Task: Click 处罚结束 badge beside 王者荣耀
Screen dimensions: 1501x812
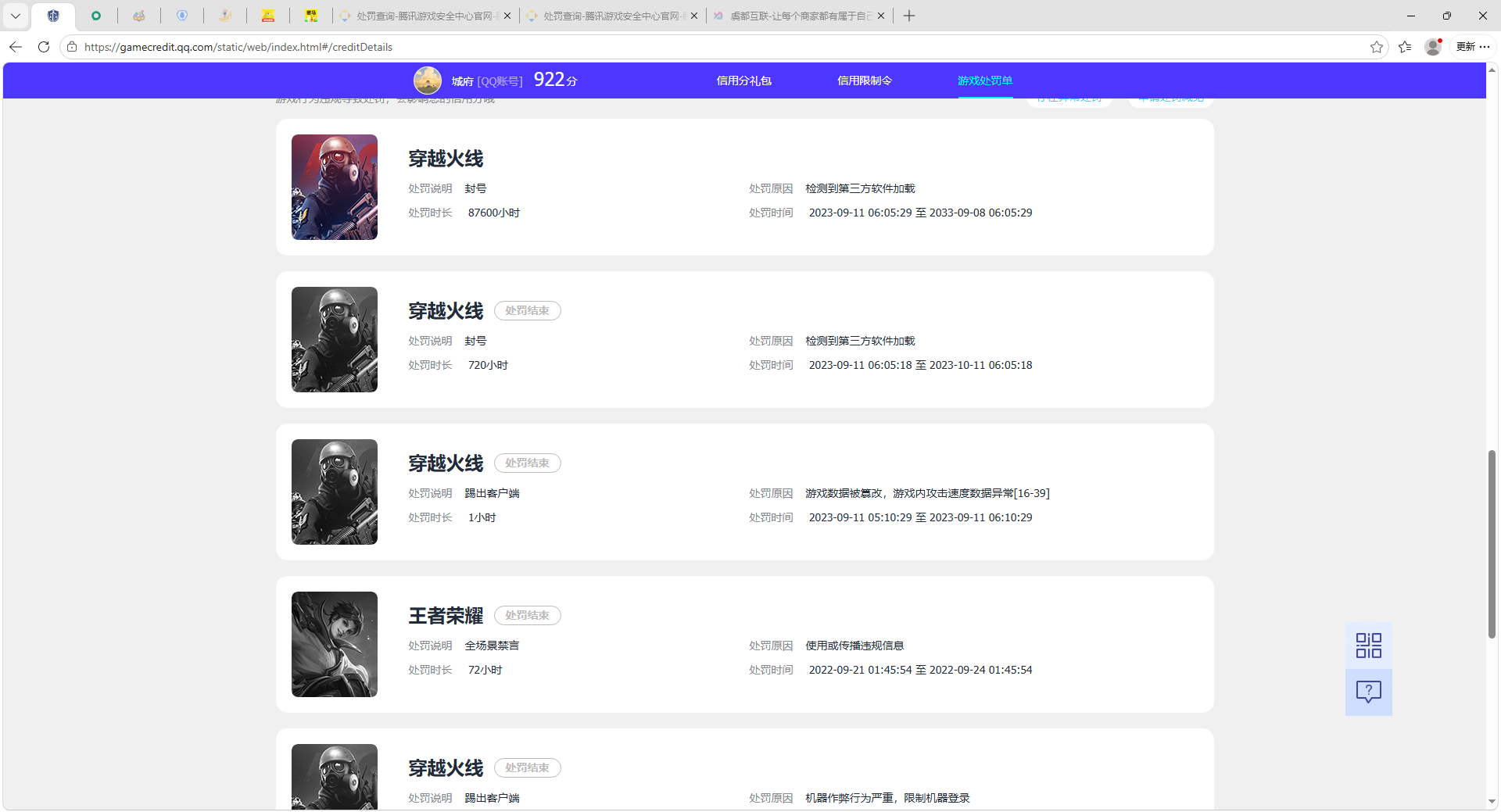Action: 528,615
